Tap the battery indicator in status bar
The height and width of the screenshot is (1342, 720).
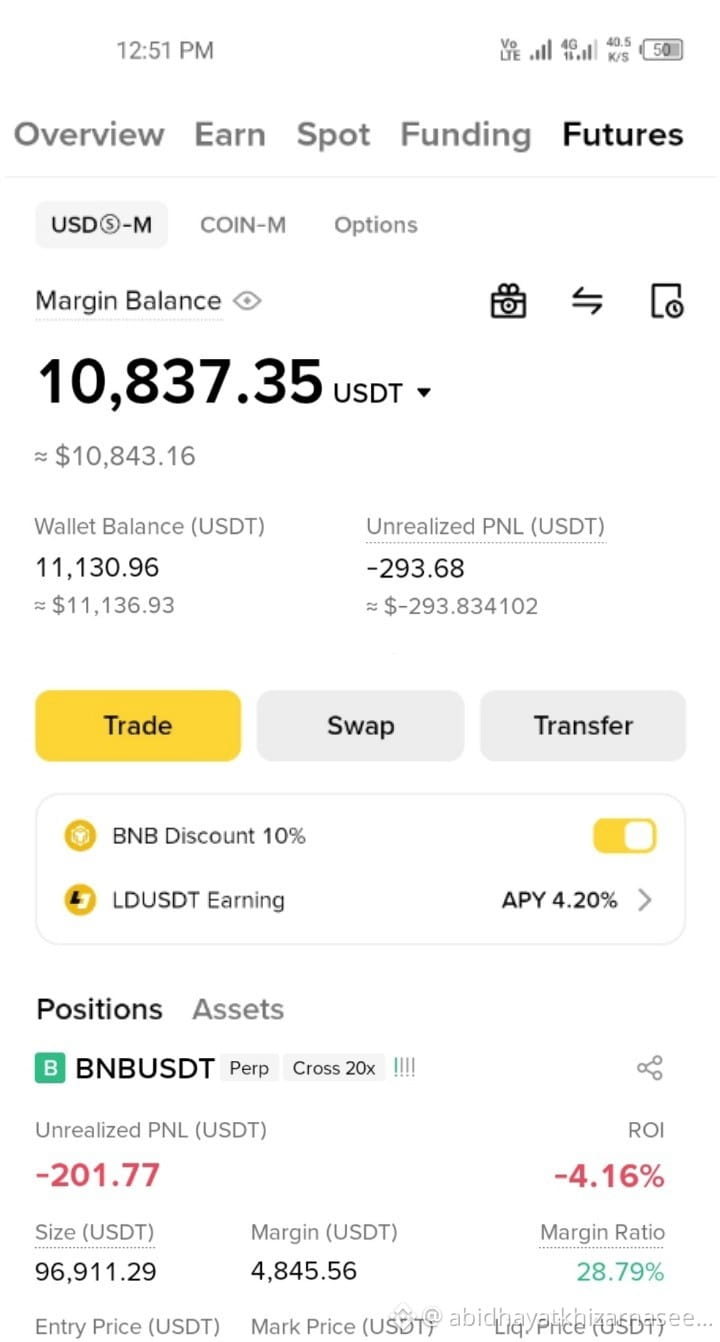tap(662, 49)
